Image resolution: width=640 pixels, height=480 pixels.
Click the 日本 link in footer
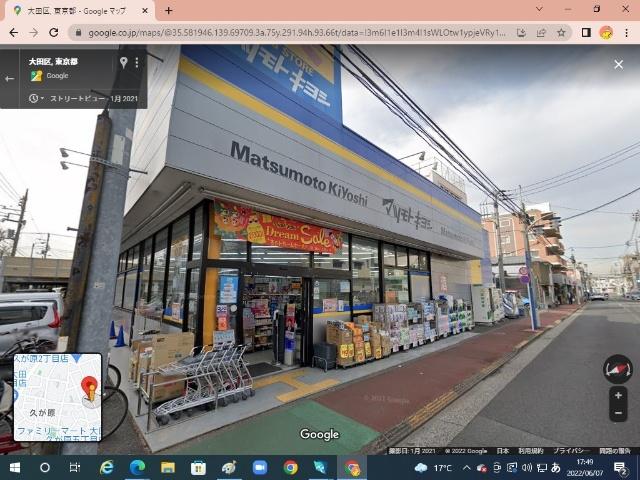pyautogui.click(x=502, y=451)
